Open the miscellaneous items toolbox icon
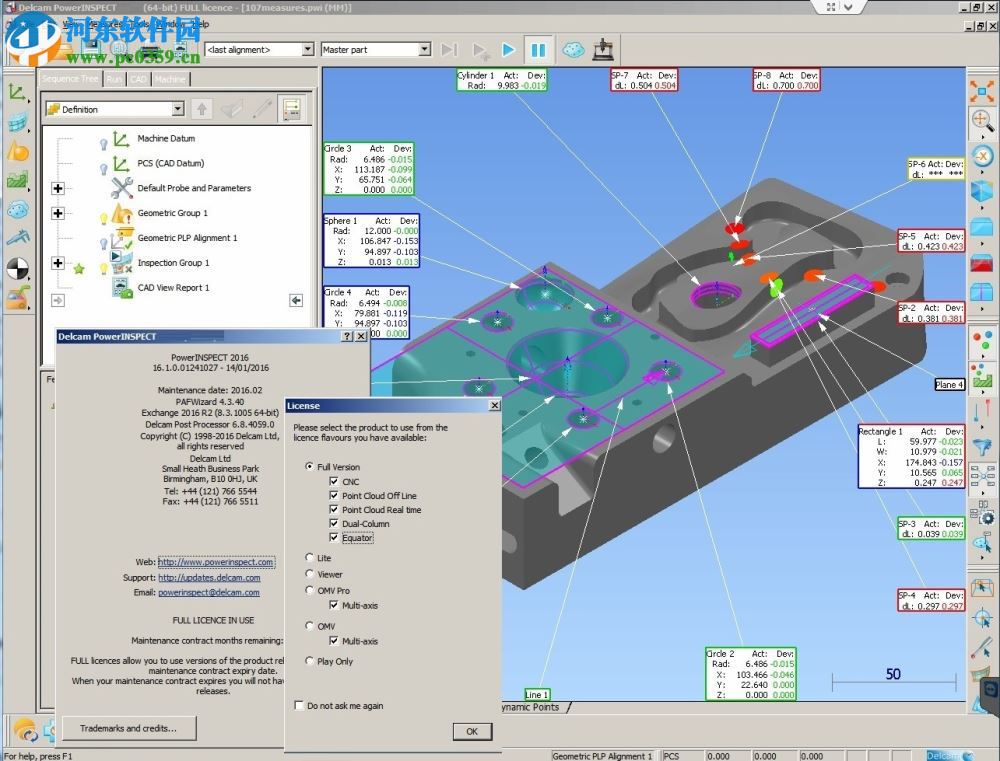Image resolution: width=1000 pixels, height=761 pixels. [17, 297]
